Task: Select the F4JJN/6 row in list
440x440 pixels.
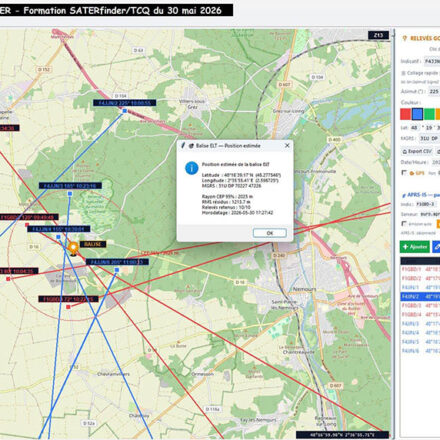Action: pos(420,351)
